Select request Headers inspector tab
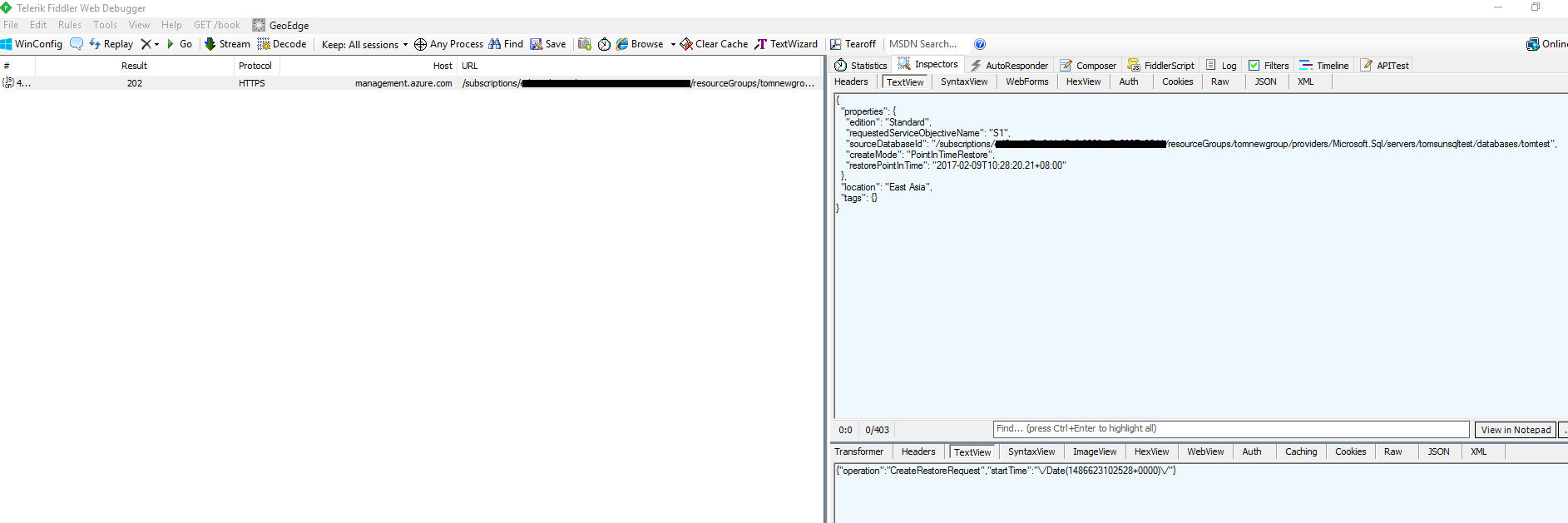The width and height of the screenshot is (1568, 523). [x=851, y=81]
